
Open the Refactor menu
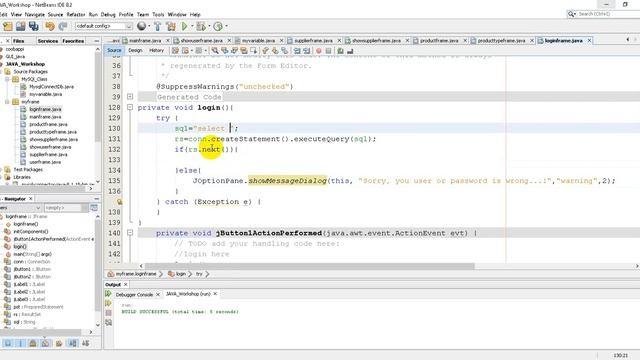coord(76,14)
